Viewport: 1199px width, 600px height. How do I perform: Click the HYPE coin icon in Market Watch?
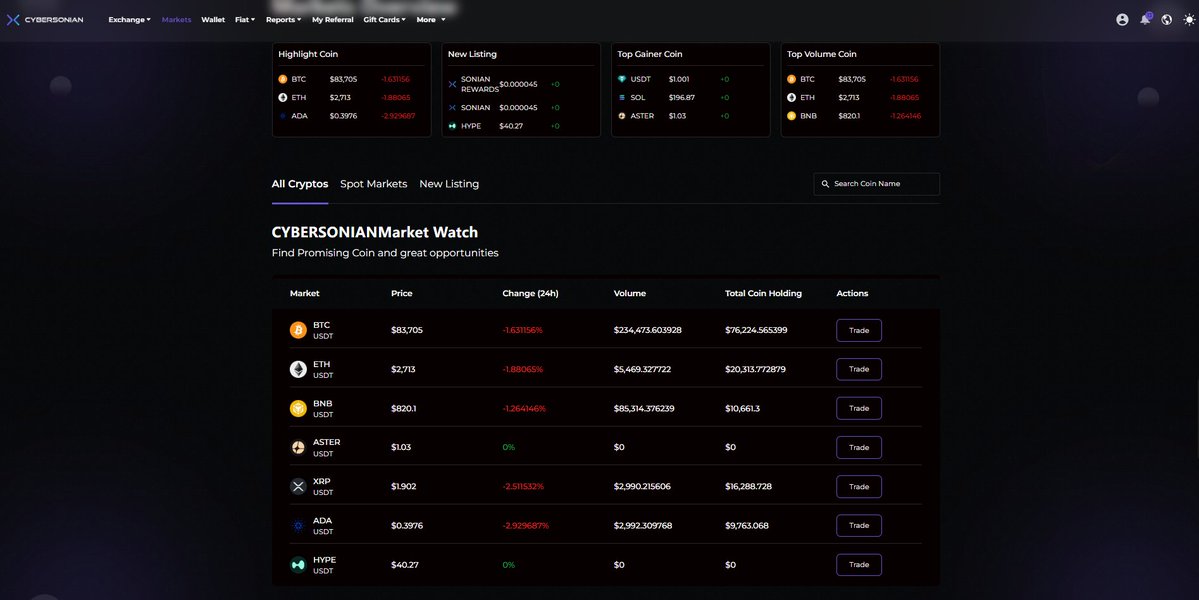(x=297, y=563)
